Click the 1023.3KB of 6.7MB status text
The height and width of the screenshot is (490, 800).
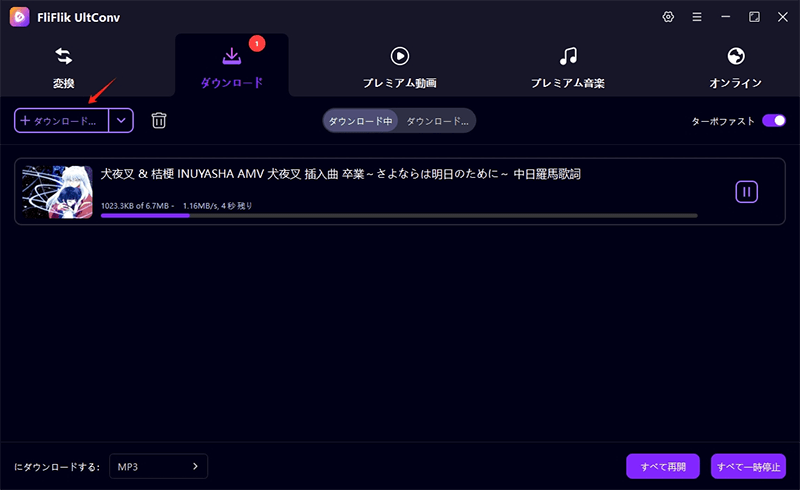(177, 206)
